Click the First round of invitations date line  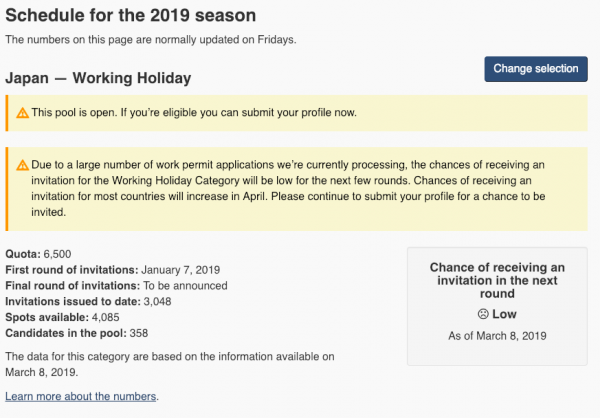pos(113,270)
